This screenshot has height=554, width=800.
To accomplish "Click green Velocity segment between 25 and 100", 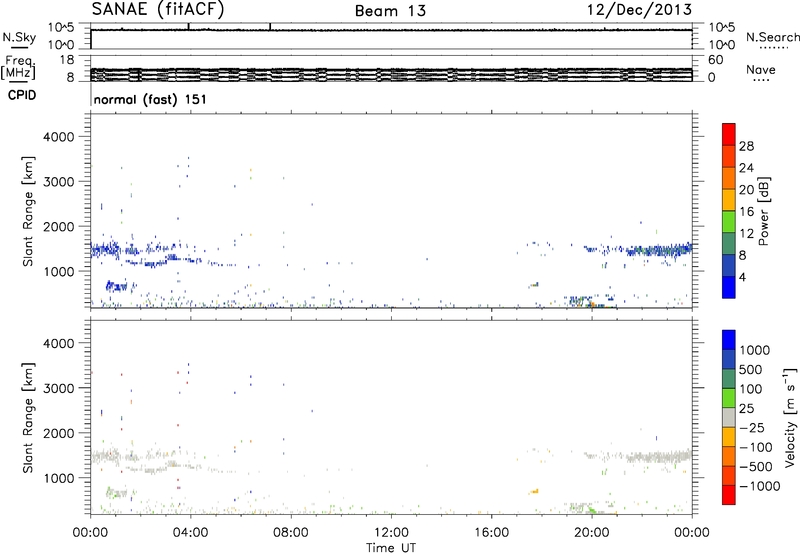I will tap(729, 398).
